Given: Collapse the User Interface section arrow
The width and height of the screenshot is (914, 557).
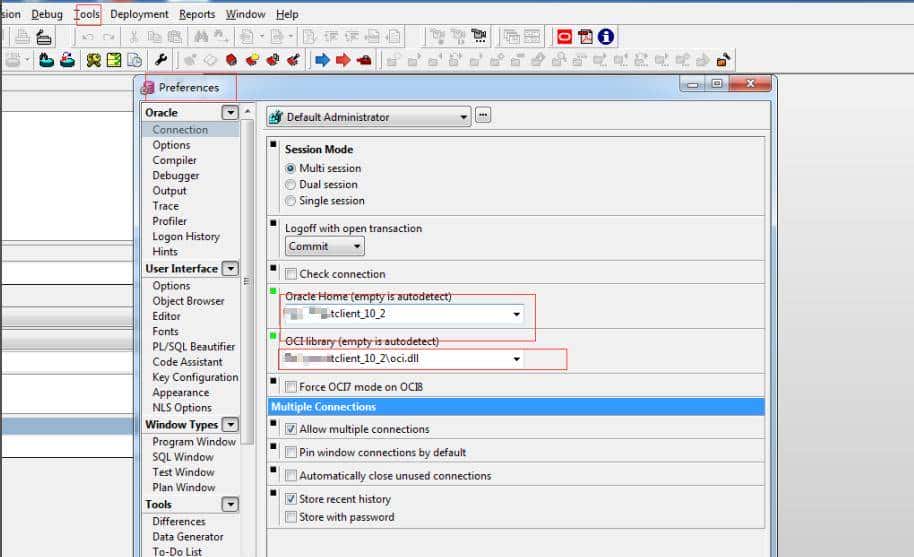Looking at the screenshot, I should [231, 269].
